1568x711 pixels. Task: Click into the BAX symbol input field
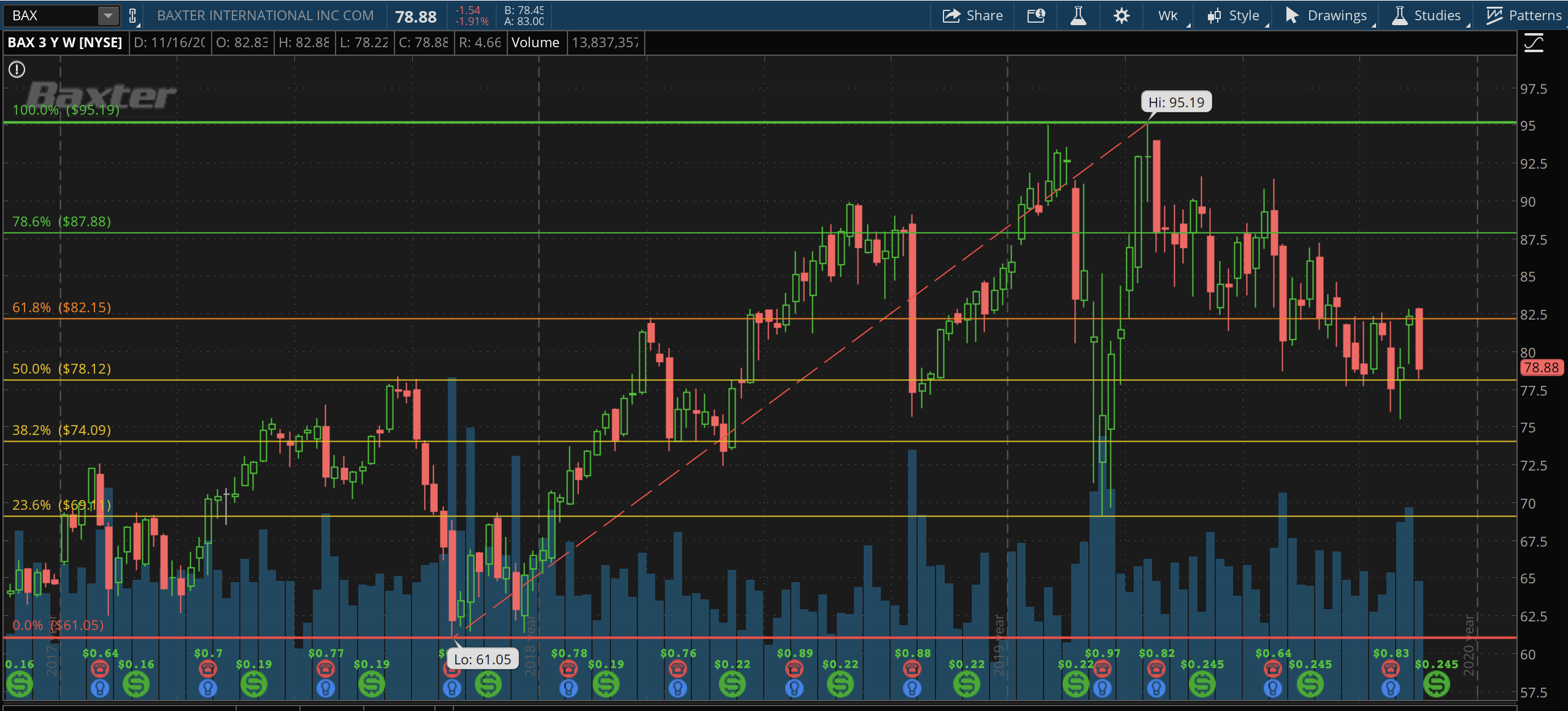[x=52, y=16]
